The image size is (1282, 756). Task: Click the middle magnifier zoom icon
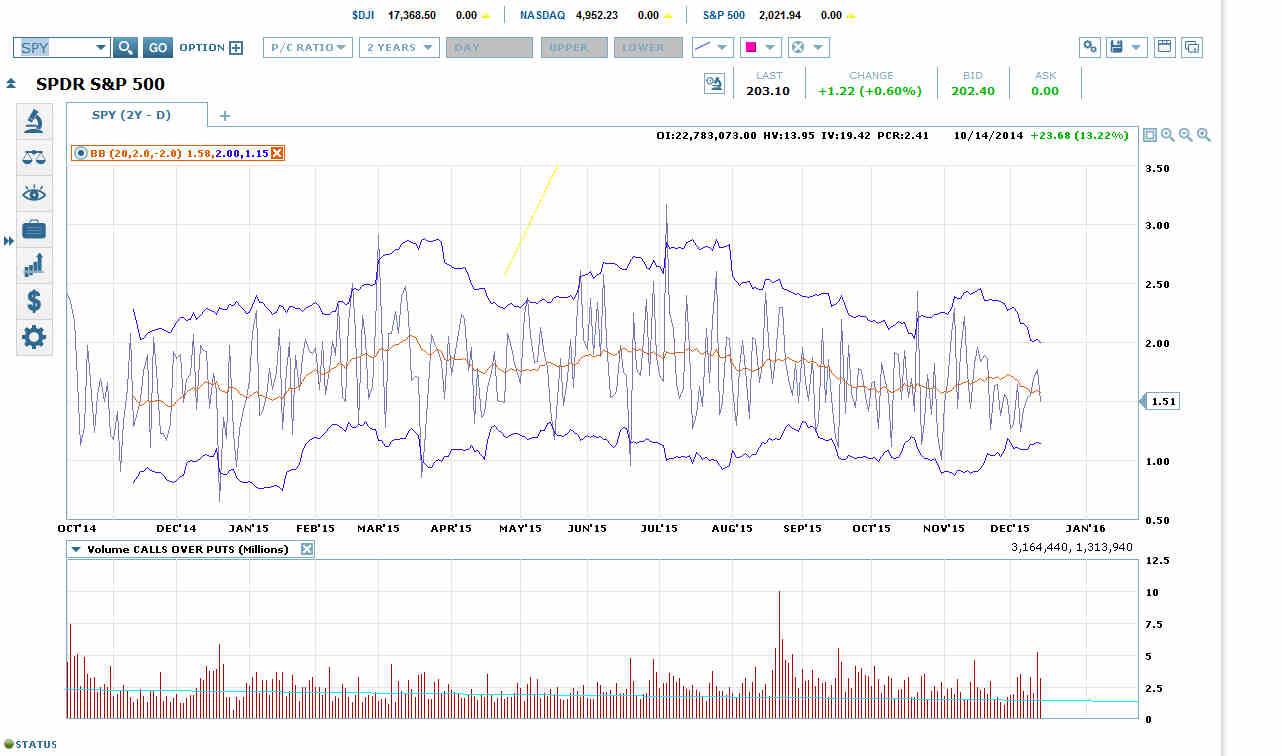(1185, 135)
